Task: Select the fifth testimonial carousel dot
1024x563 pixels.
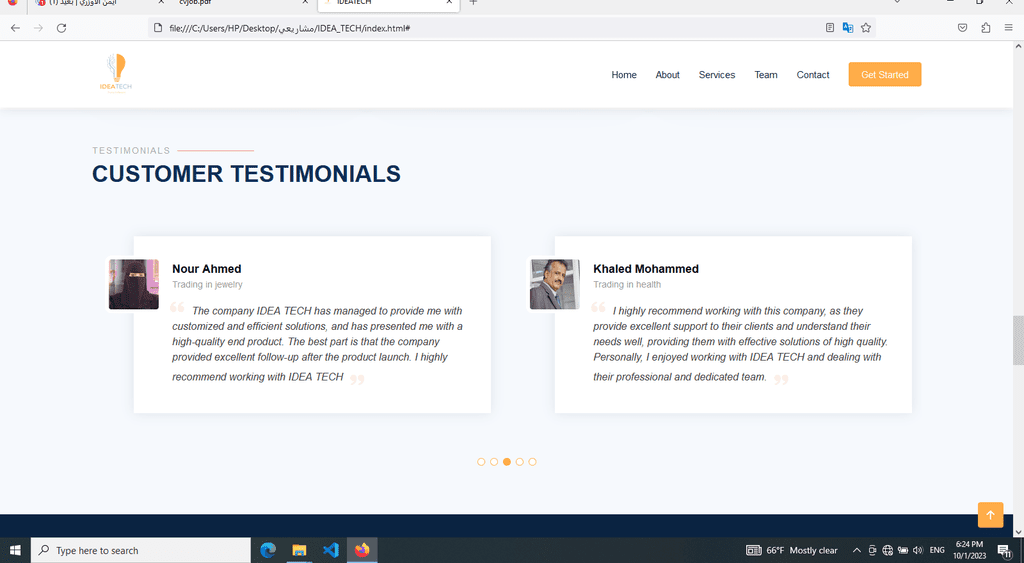Action: 532,462
